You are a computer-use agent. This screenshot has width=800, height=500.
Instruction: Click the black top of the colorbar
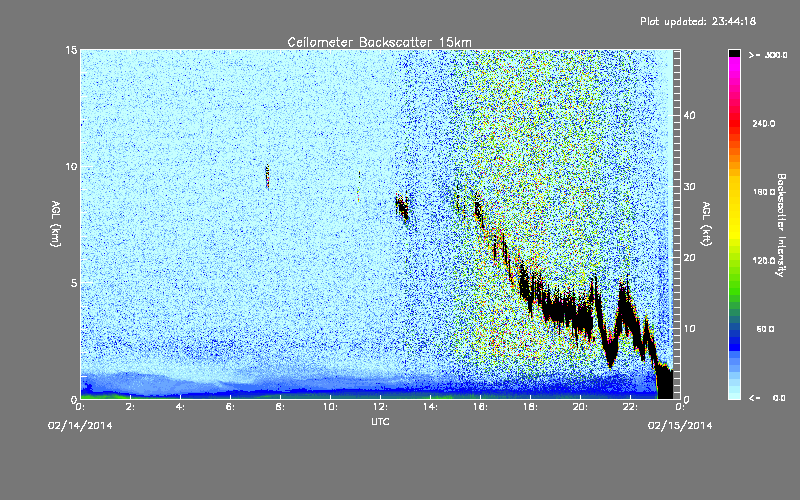coord(734,53)
